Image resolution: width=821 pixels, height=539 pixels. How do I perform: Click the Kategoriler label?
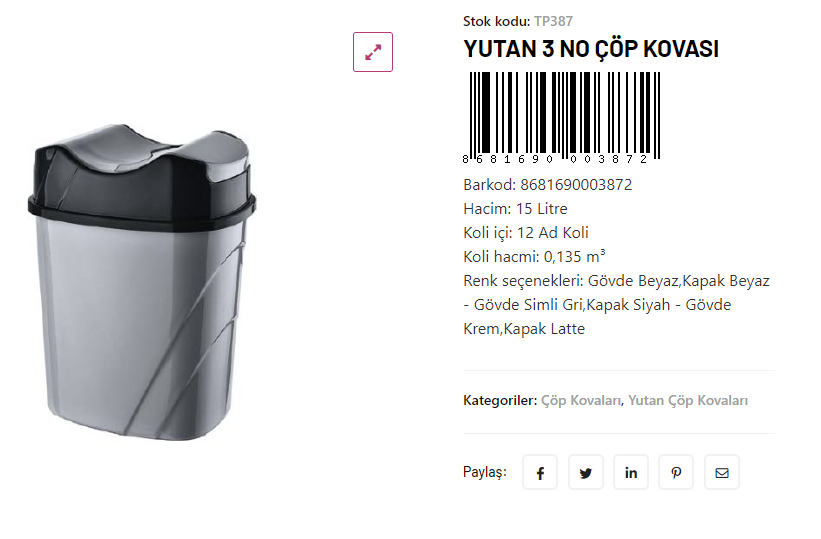tap(500, 401)
